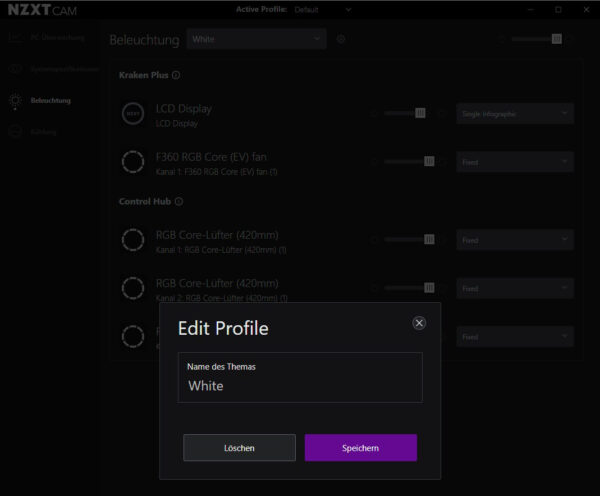Expand the LCD Display mode dropdown
Image resolution: width=600 pixels, height=496 pixels.
click(x=515, y=114)
